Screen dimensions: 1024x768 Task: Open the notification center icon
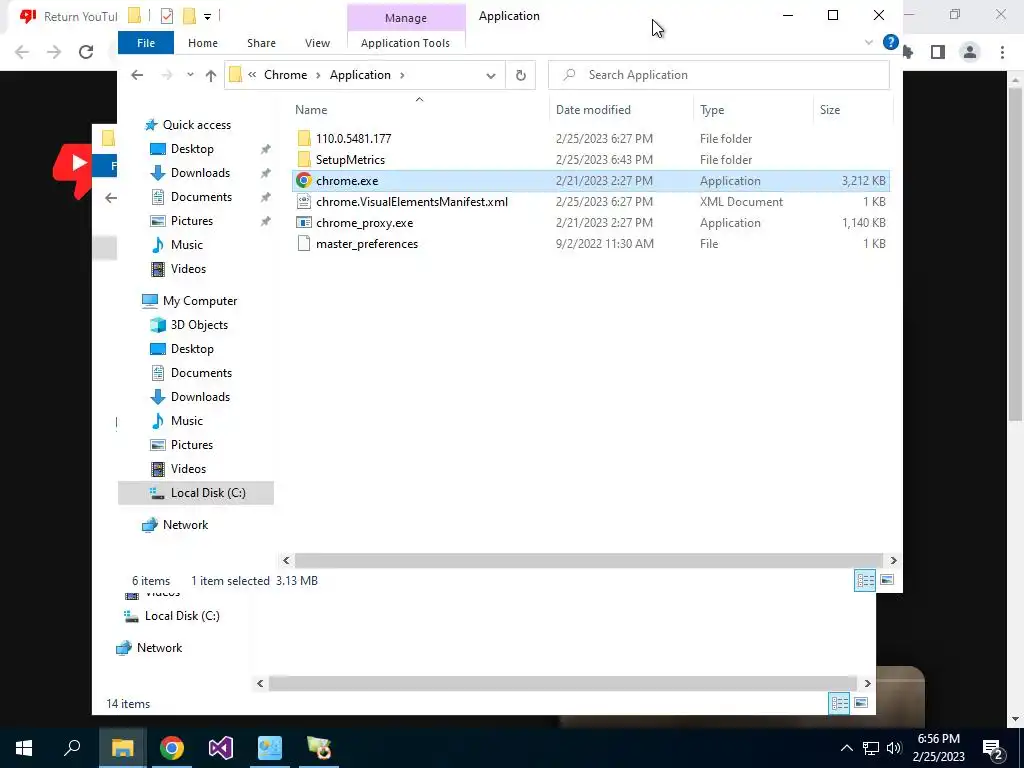(x=993, y=748)
